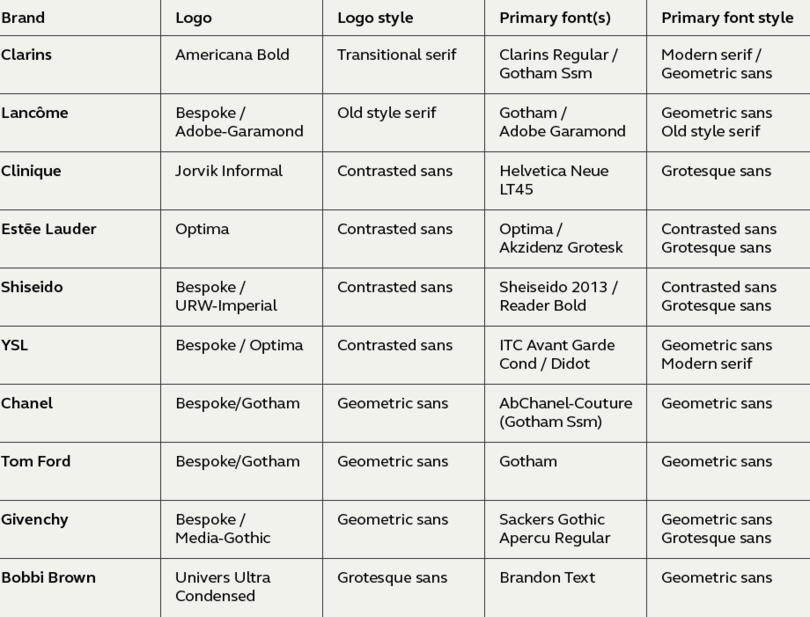Select the Americana Bold logo cell
The width and height of the screenshot is (810, 617).
241,65
